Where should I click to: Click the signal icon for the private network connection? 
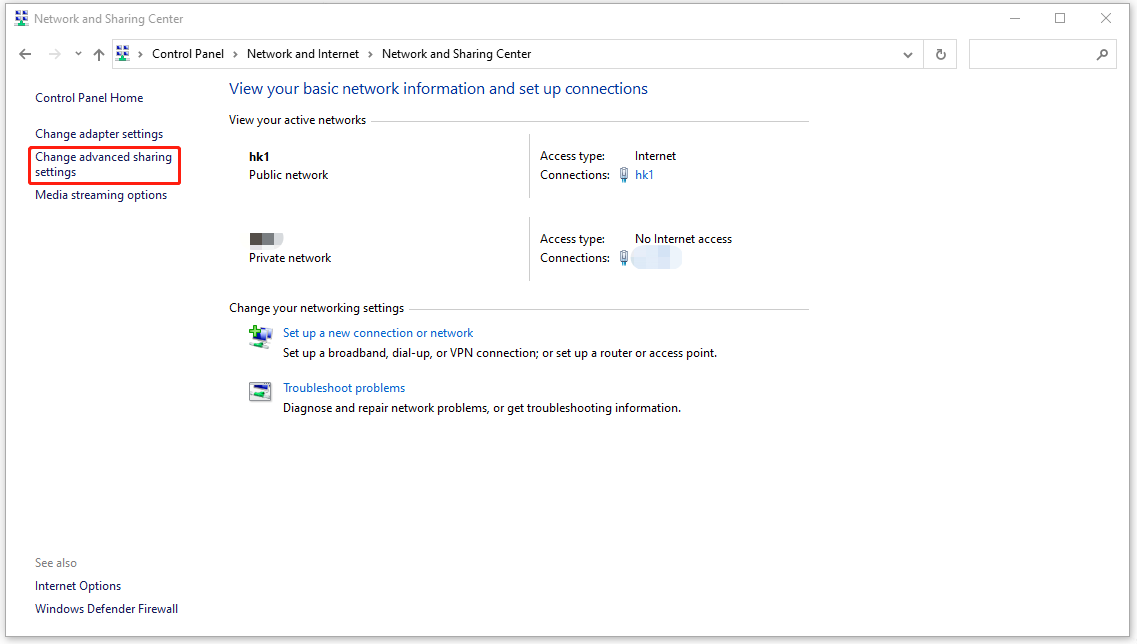pyautogui.click(x=623, y=257)
